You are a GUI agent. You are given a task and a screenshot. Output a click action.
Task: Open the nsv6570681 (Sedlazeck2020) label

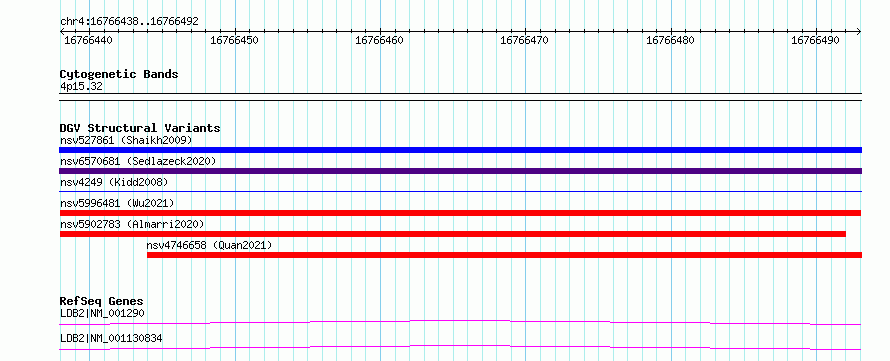[138, 161]
